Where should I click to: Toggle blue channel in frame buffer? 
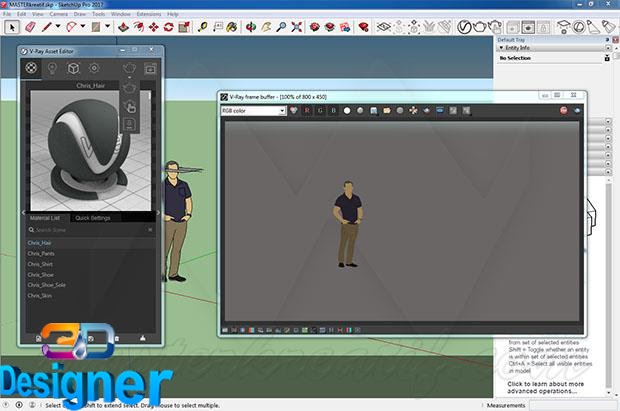(x=333, y=111)
